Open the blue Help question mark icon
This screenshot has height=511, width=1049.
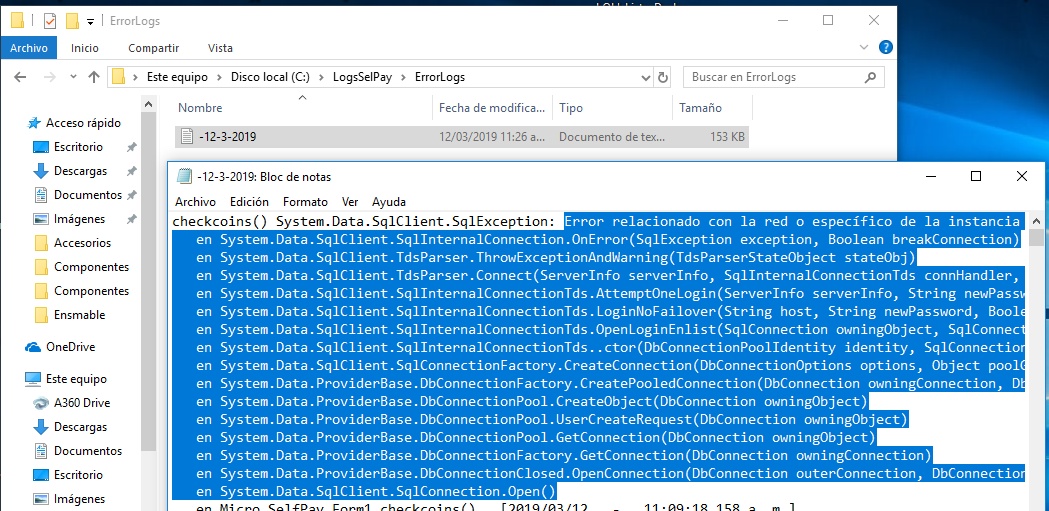[885, 47]
